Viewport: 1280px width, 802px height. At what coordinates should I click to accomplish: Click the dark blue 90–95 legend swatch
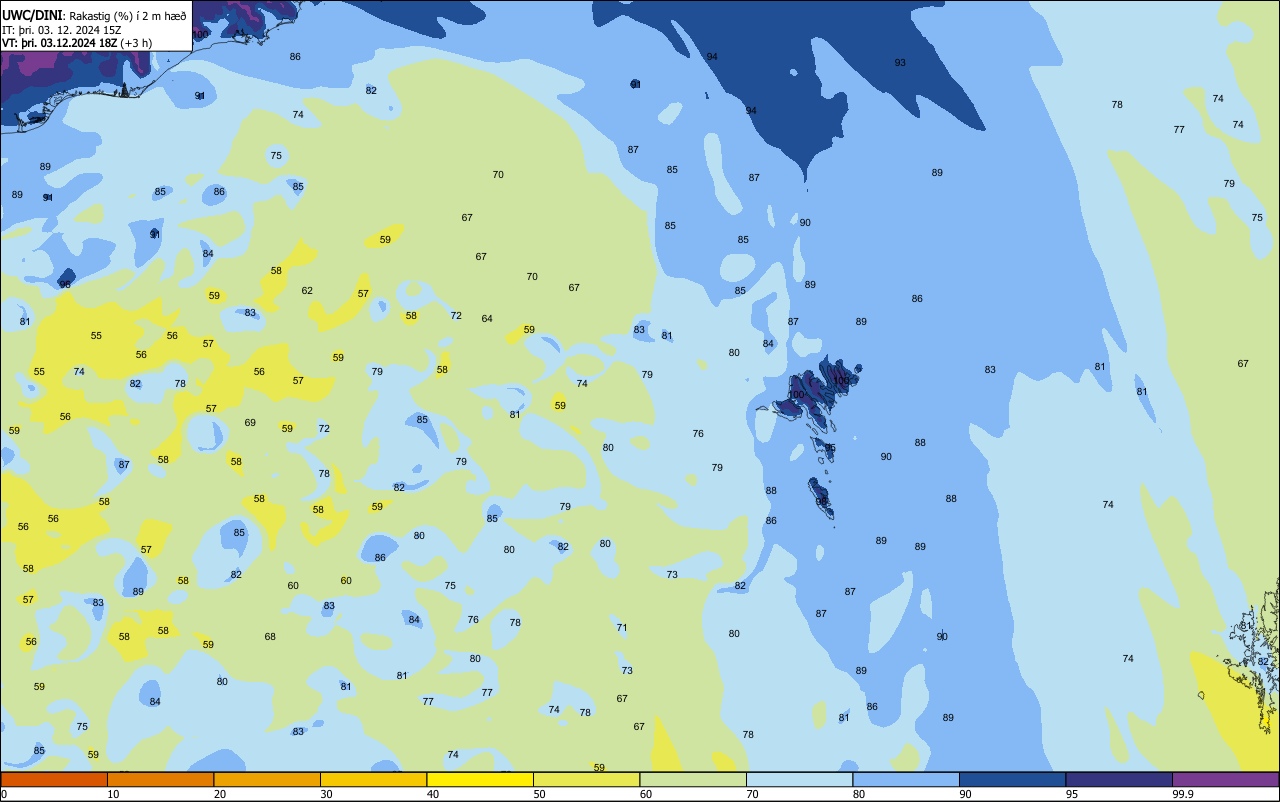coord(1012,779)
